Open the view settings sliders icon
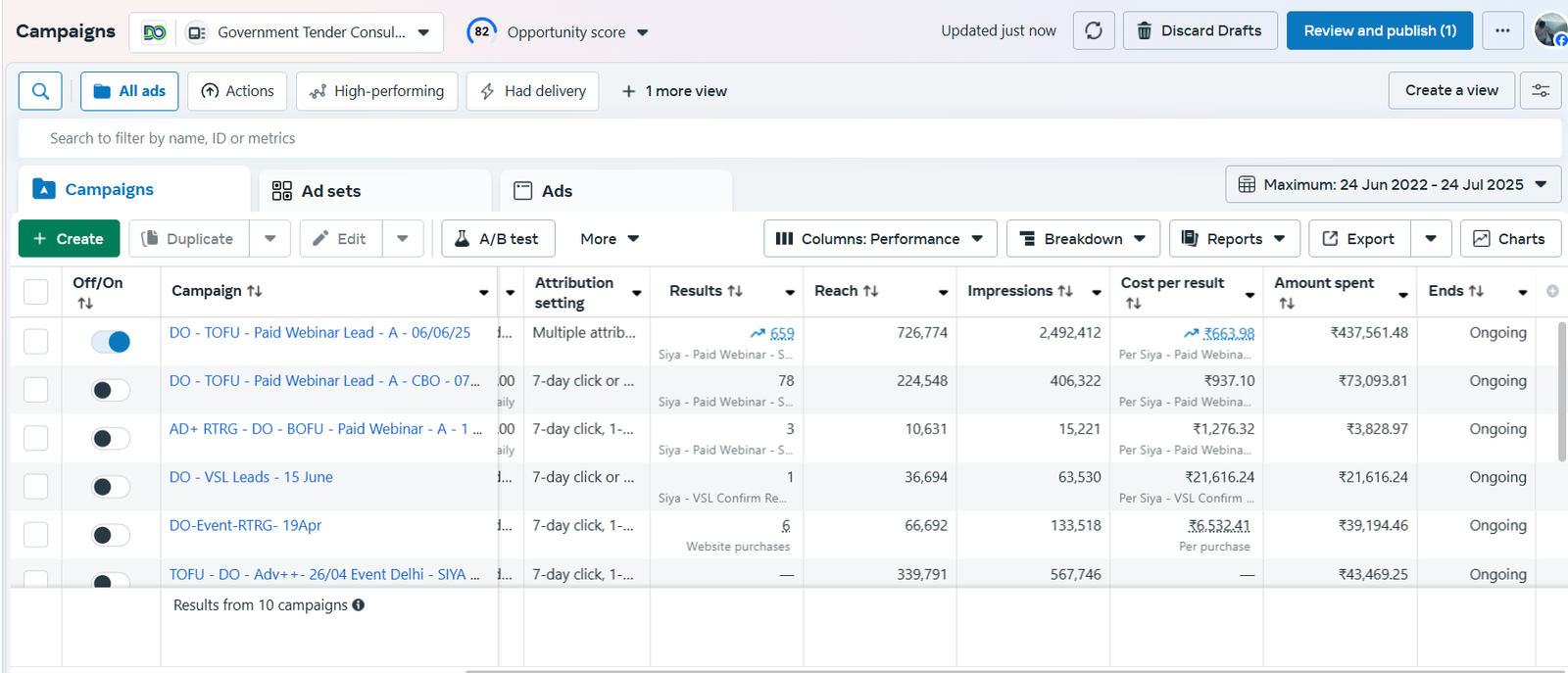 (1541, 91)
